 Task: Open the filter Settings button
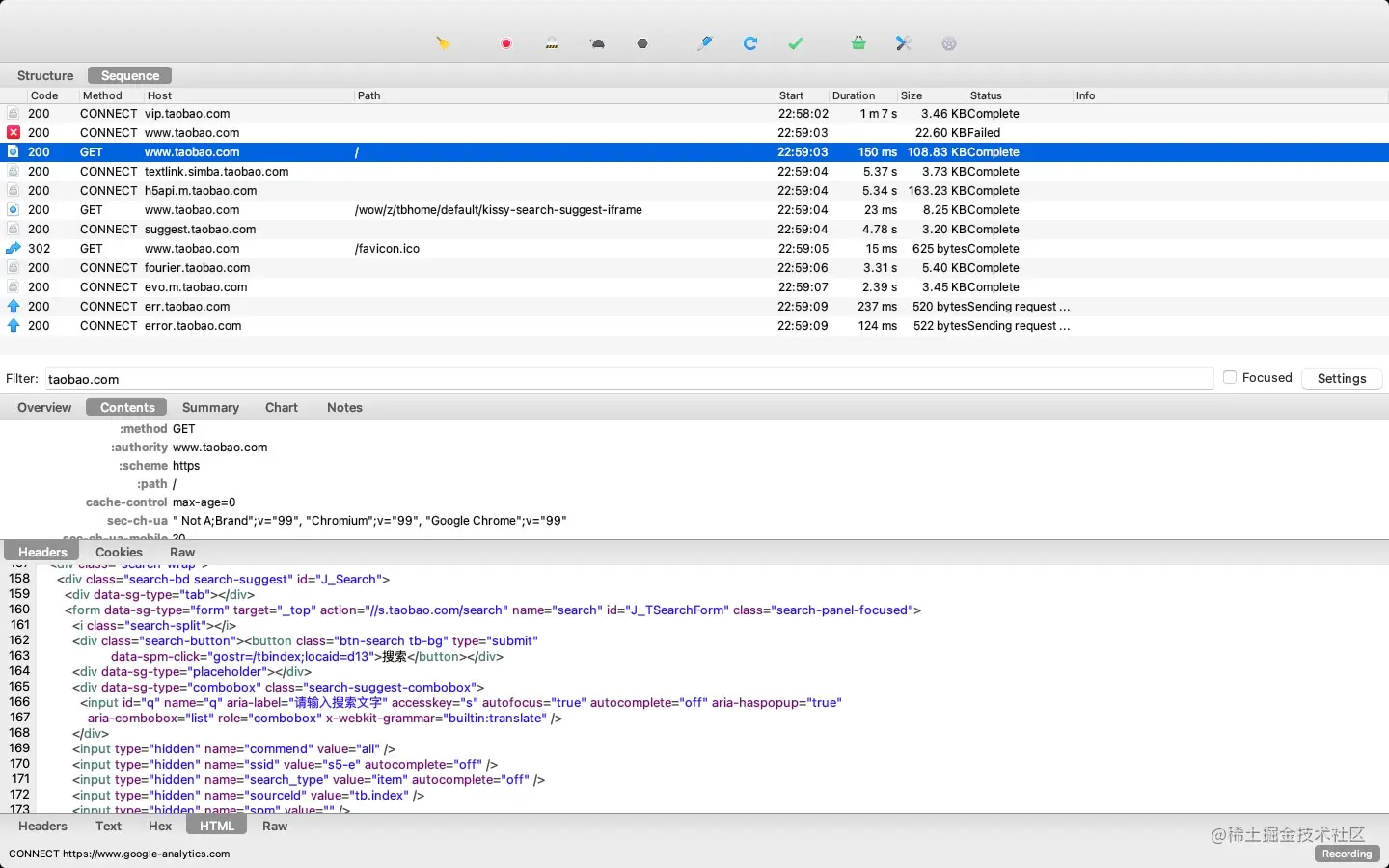[1342, 379]
